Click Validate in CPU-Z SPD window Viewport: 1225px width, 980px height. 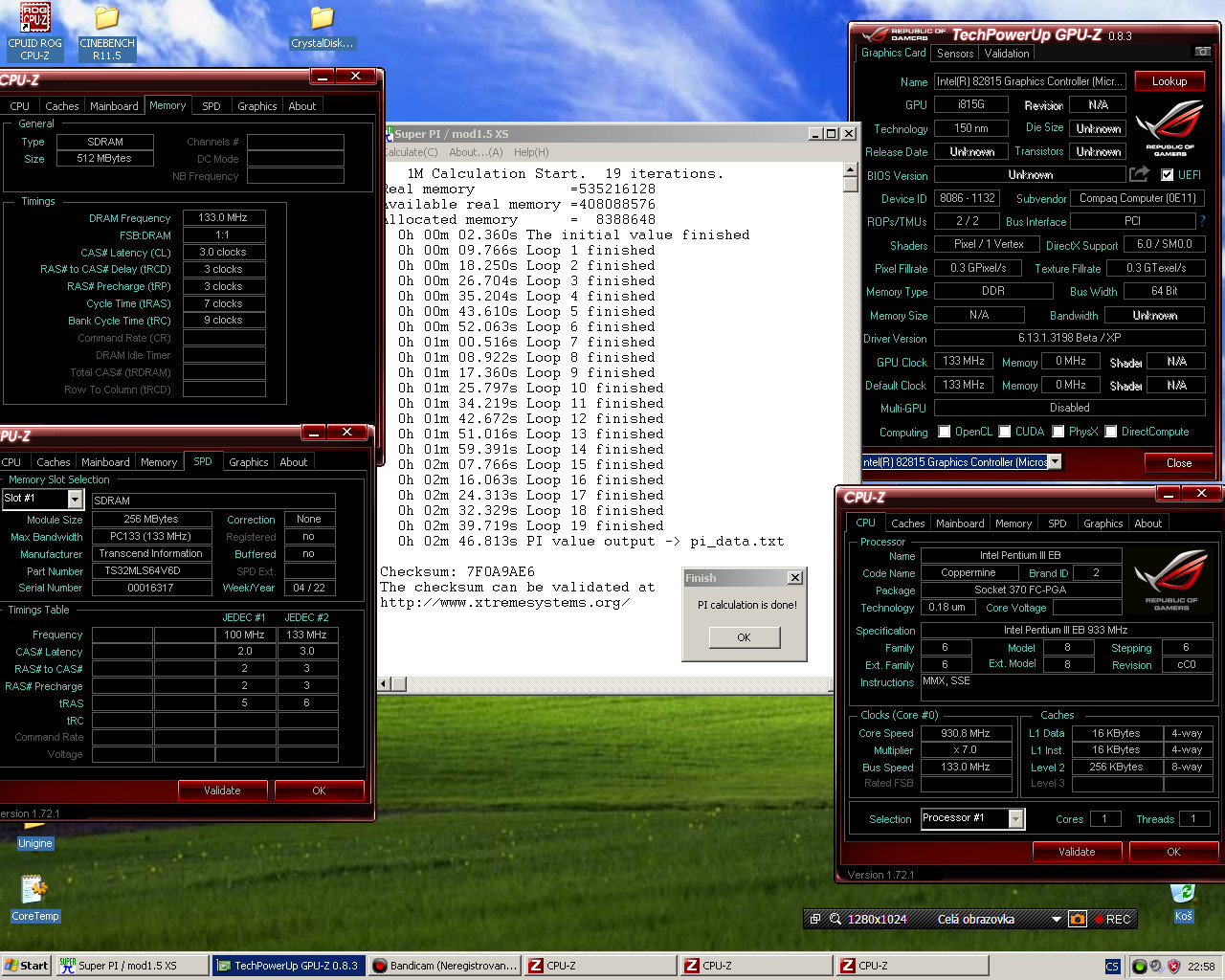(222, 791)
